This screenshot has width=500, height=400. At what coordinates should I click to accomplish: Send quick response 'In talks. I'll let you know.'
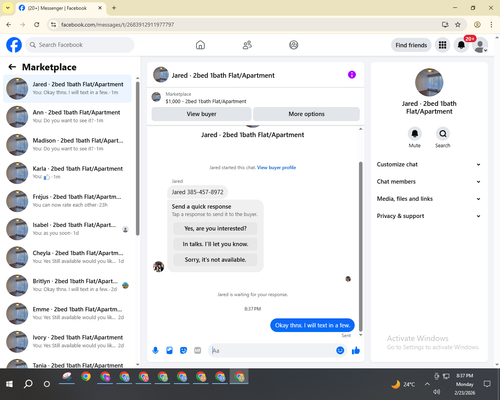coord(215,244)
